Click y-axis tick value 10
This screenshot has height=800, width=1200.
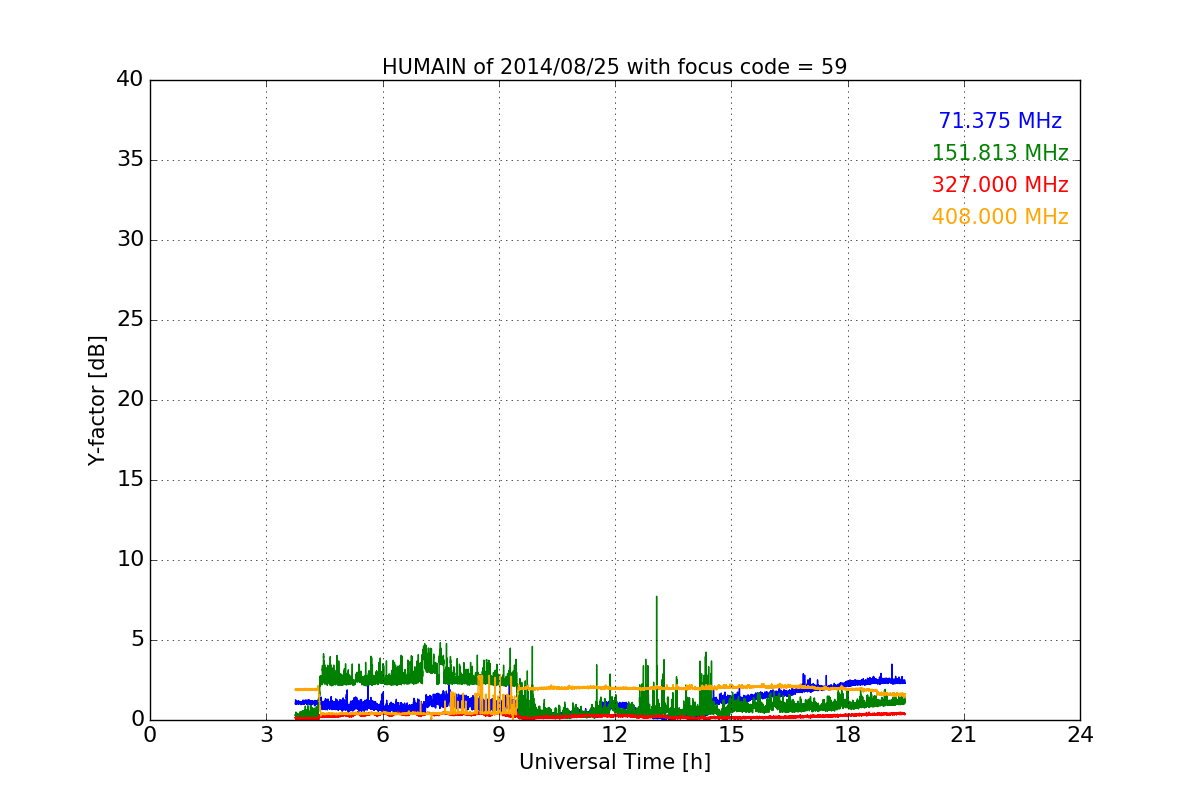[x=130, y=560]
